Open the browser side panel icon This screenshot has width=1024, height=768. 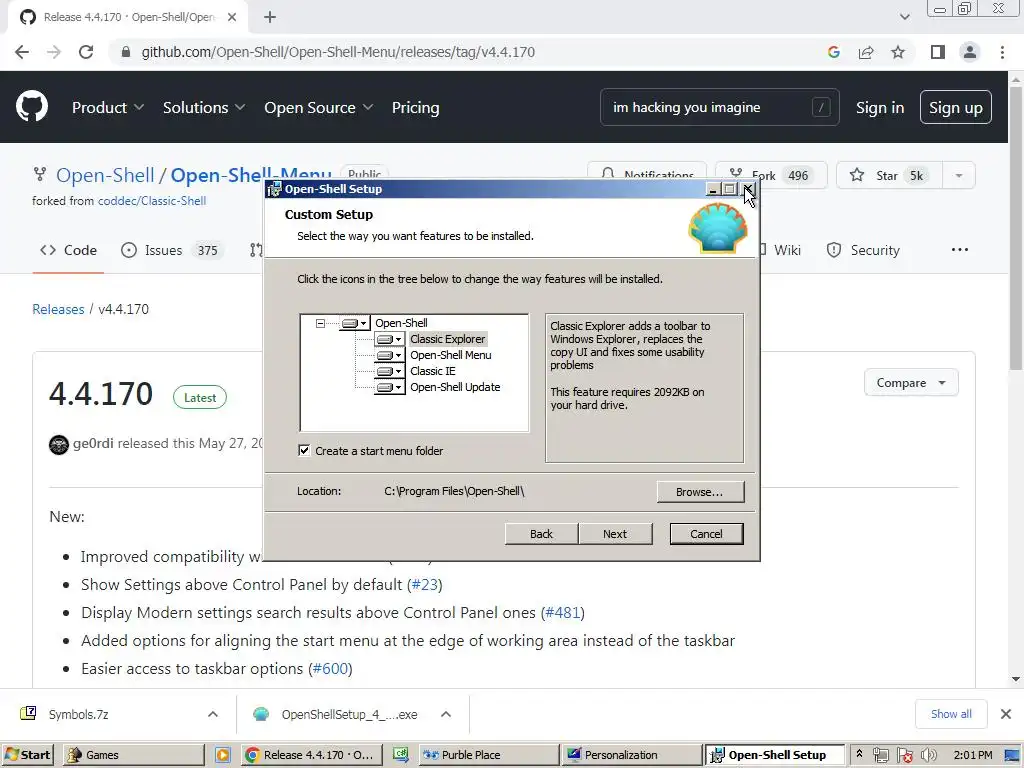coord(938,52)
